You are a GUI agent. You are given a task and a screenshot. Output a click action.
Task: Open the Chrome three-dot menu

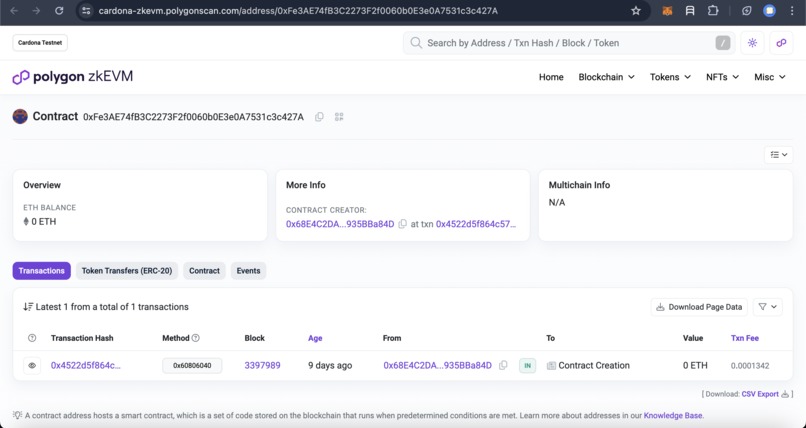[792, 10]
